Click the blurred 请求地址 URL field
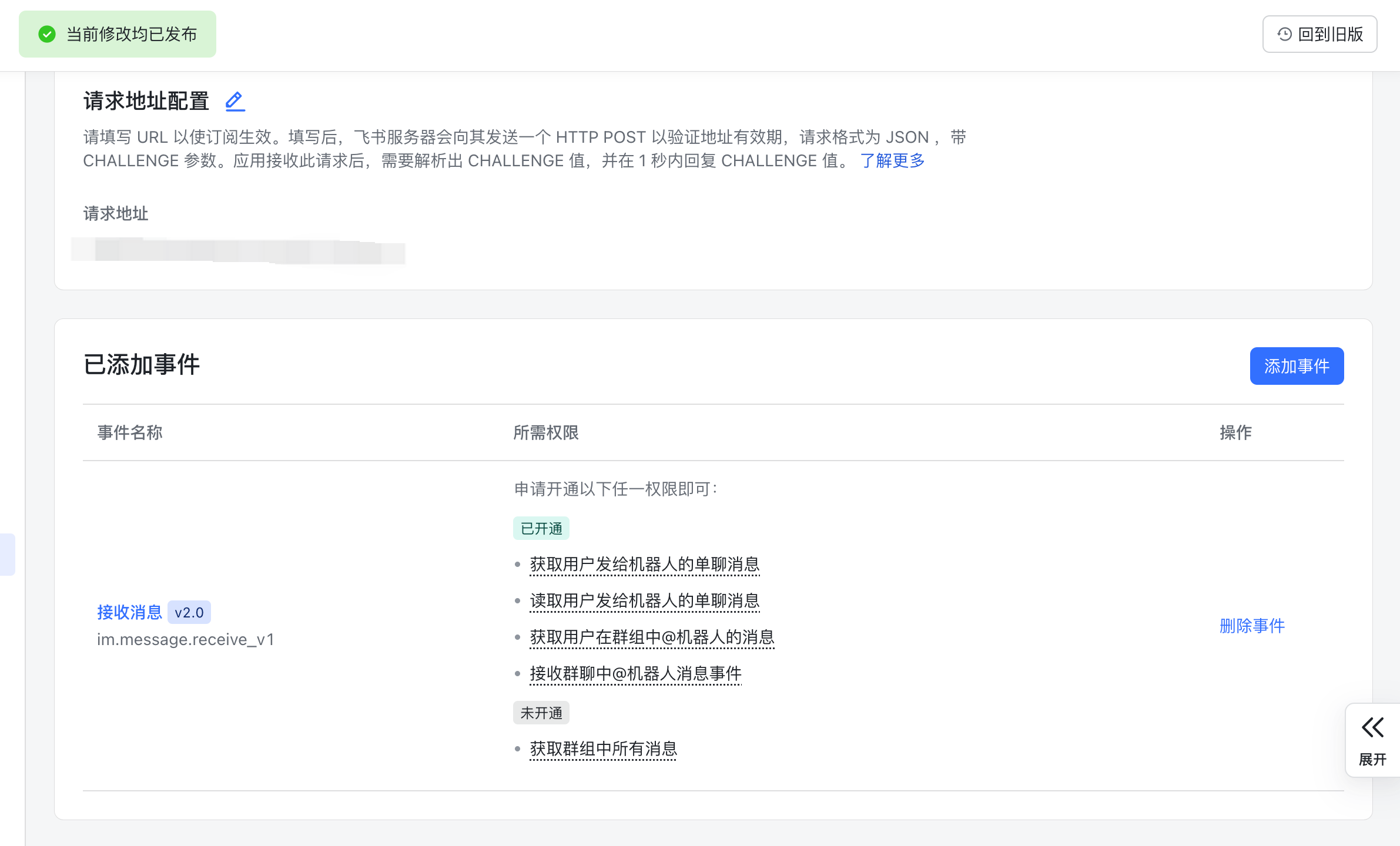Image resolution: width=1400 pixels, height=846 pixels. (x=238, y=251)
